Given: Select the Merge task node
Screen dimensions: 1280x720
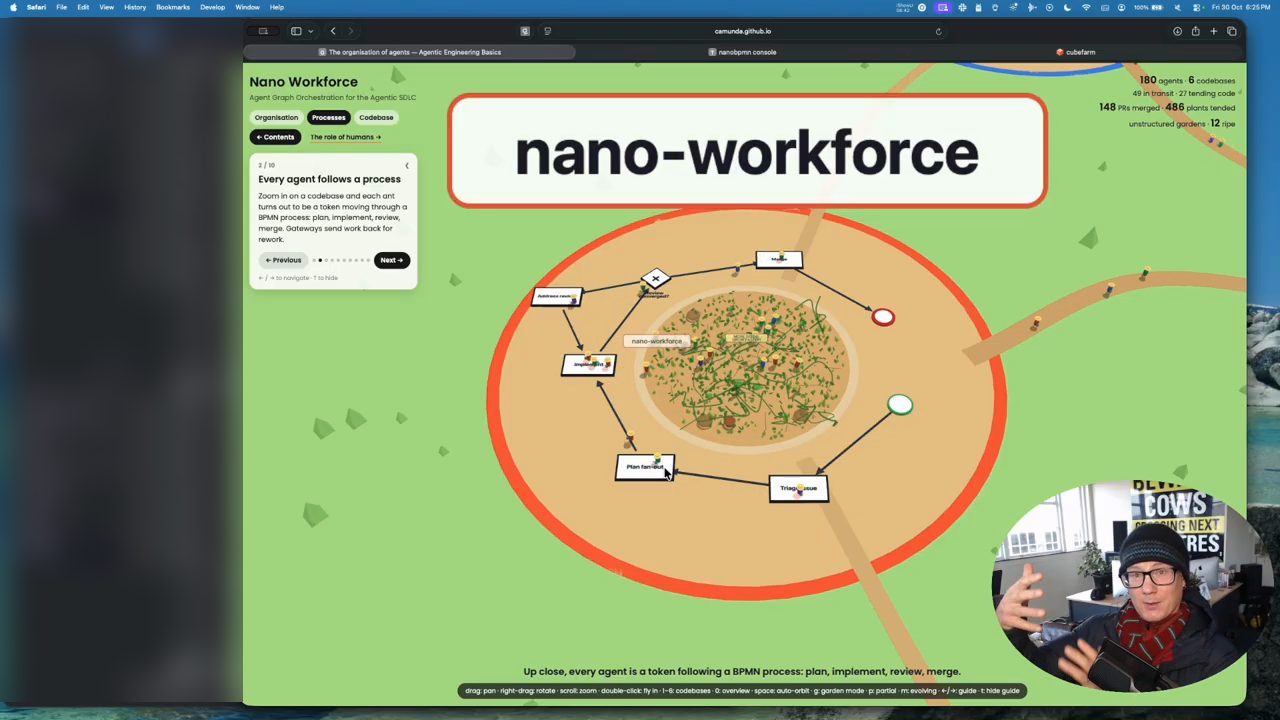Looking at the screenshot, I should (779, 259).
